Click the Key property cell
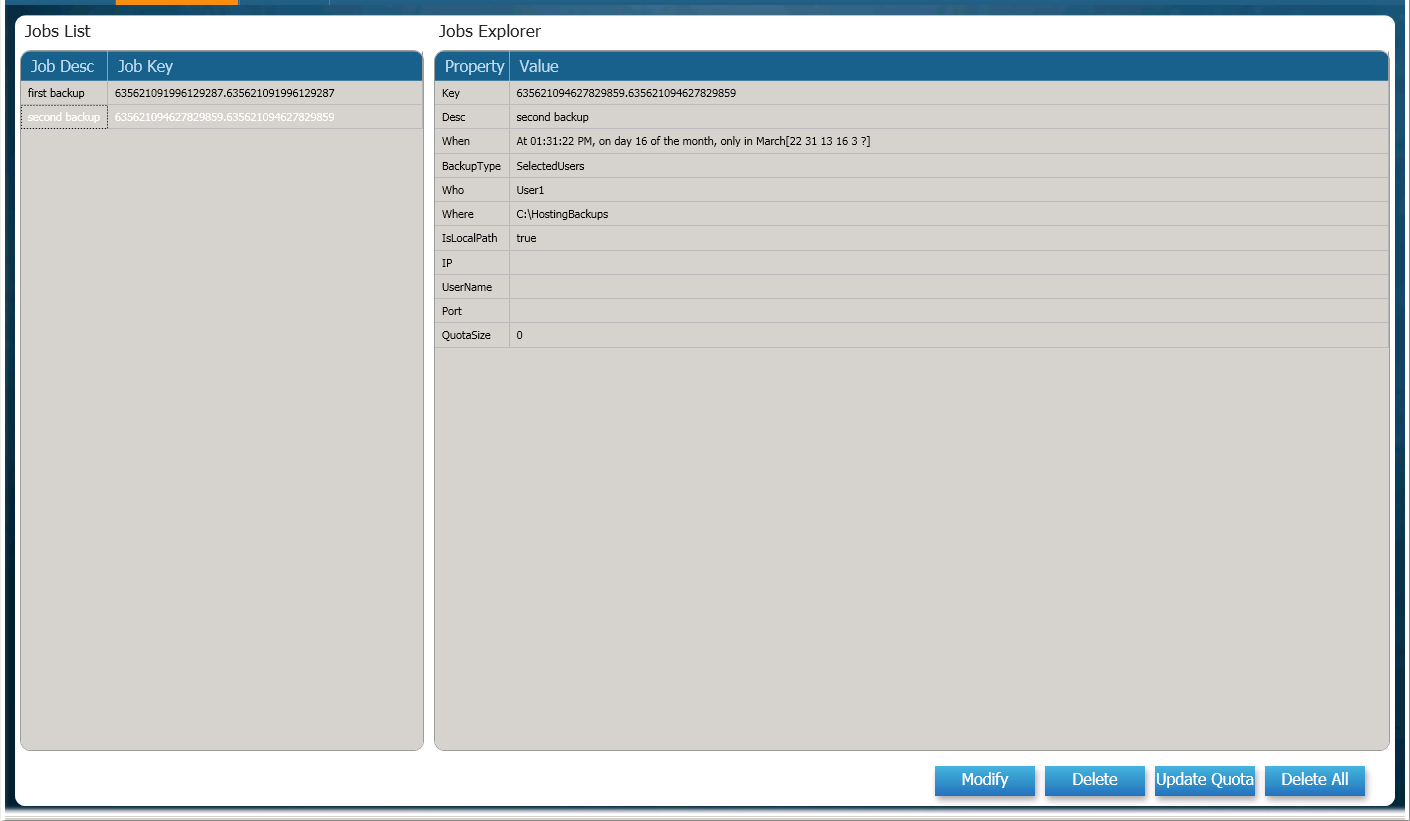Viewport: 1410px width, 821px height. pyautogui.click(x=473, y=93)
